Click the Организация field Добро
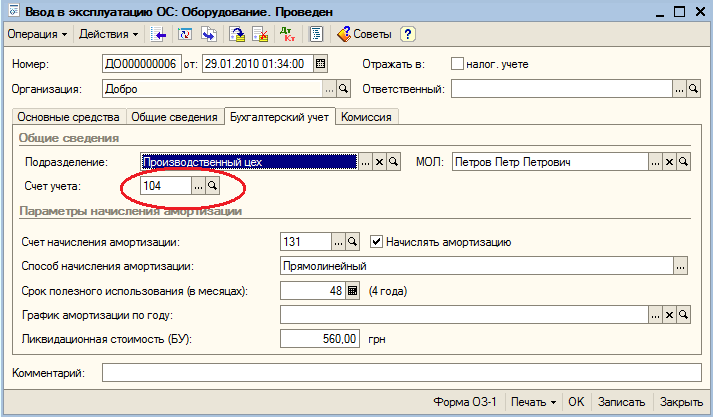The height and width of the screenshot is (417, 713). coord(212,89)
